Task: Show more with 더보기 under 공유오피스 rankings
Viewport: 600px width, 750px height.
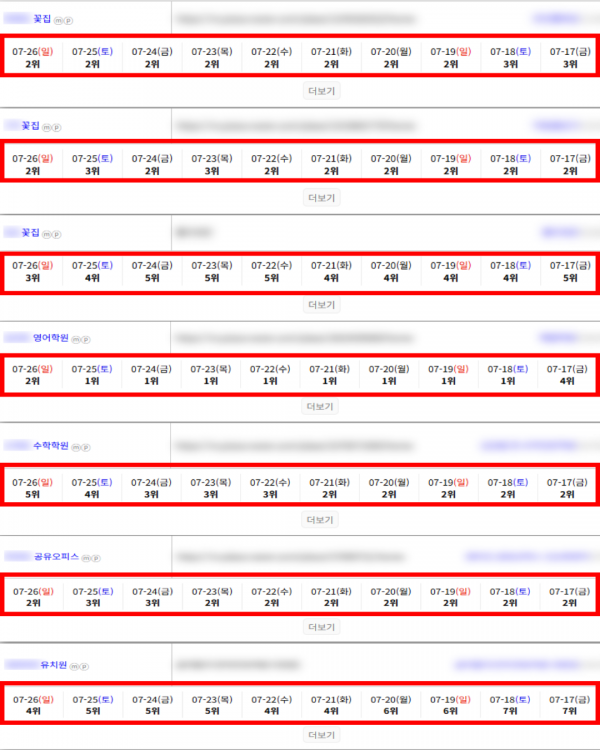Action: pos(322,627)
